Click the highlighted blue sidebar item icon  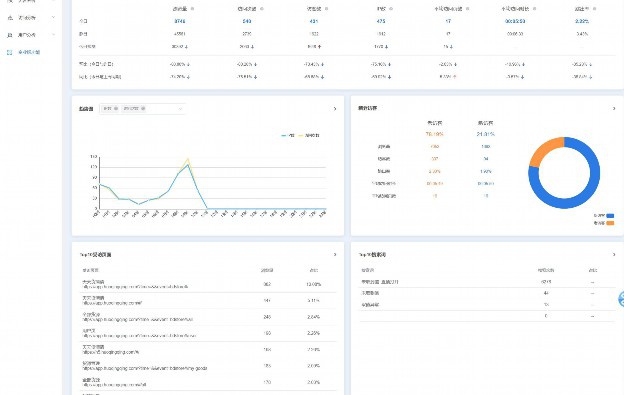click(10, 52)
